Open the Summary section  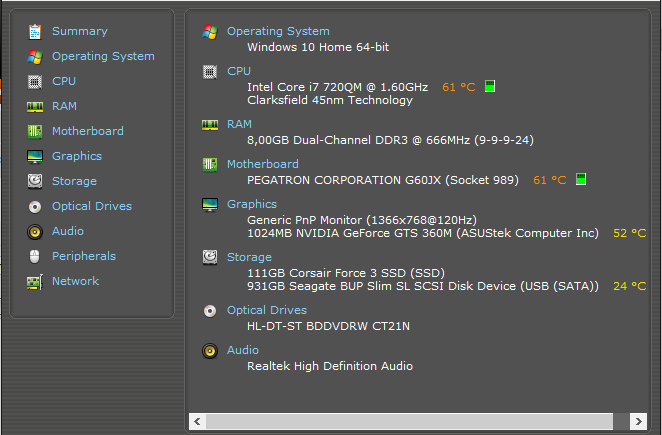tap(80, 31)
